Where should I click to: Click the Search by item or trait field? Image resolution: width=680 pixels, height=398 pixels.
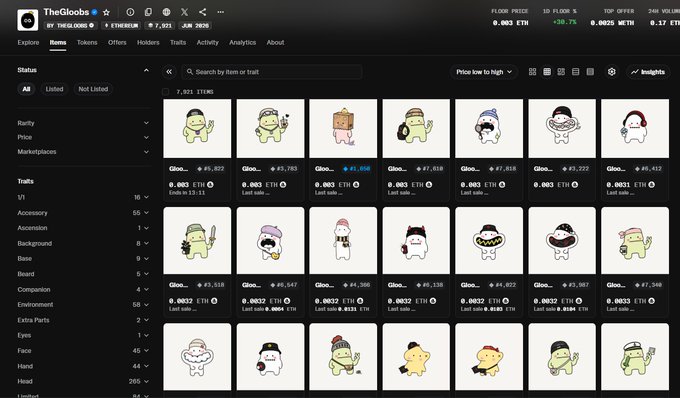click(272, 72)
